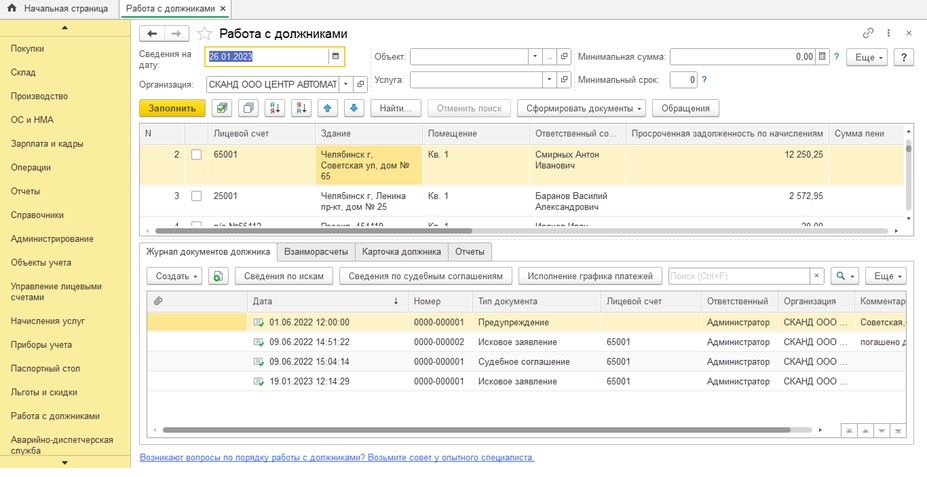Expand the Услуга dropdown list
Viewport: 927px width, 477px height.
pos(549,80)
